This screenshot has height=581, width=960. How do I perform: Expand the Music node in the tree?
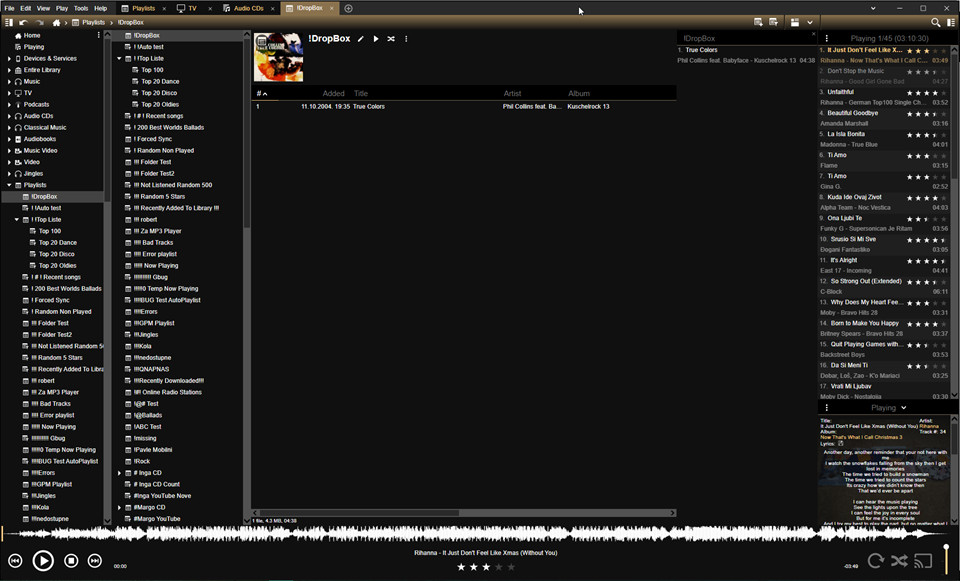[x=9, y=82]
